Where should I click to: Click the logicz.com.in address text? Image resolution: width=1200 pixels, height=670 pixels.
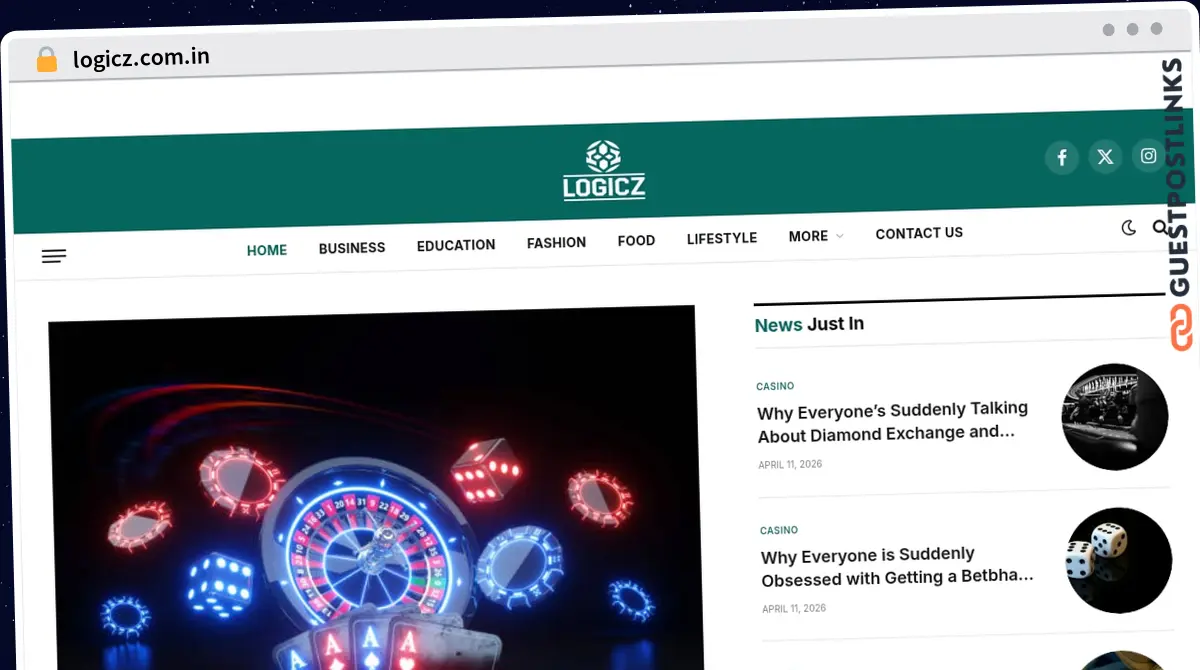(x=141, y=58)
